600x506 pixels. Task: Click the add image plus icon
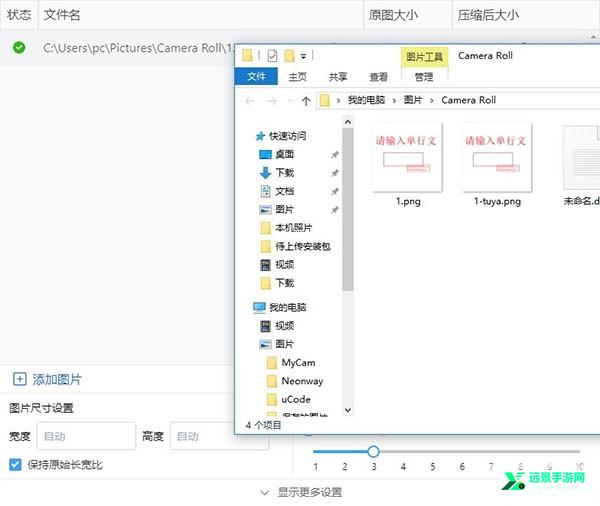point(20,379)
